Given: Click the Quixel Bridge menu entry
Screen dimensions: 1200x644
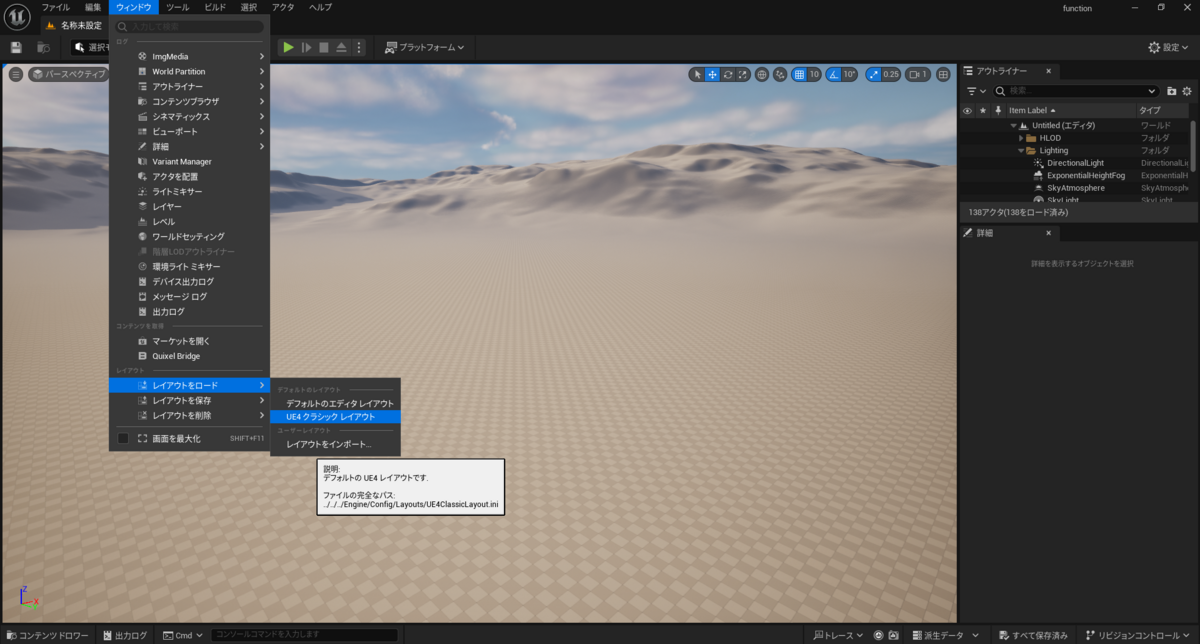Looking at the screenshot, I should pos(190,356).
